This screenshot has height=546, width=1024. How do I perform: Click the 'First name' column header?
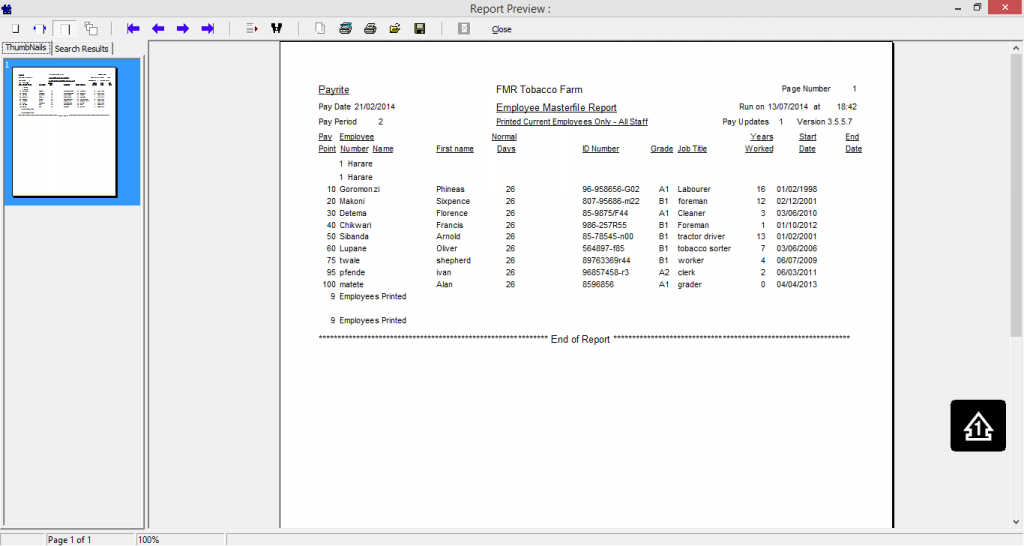click(455, 149)
